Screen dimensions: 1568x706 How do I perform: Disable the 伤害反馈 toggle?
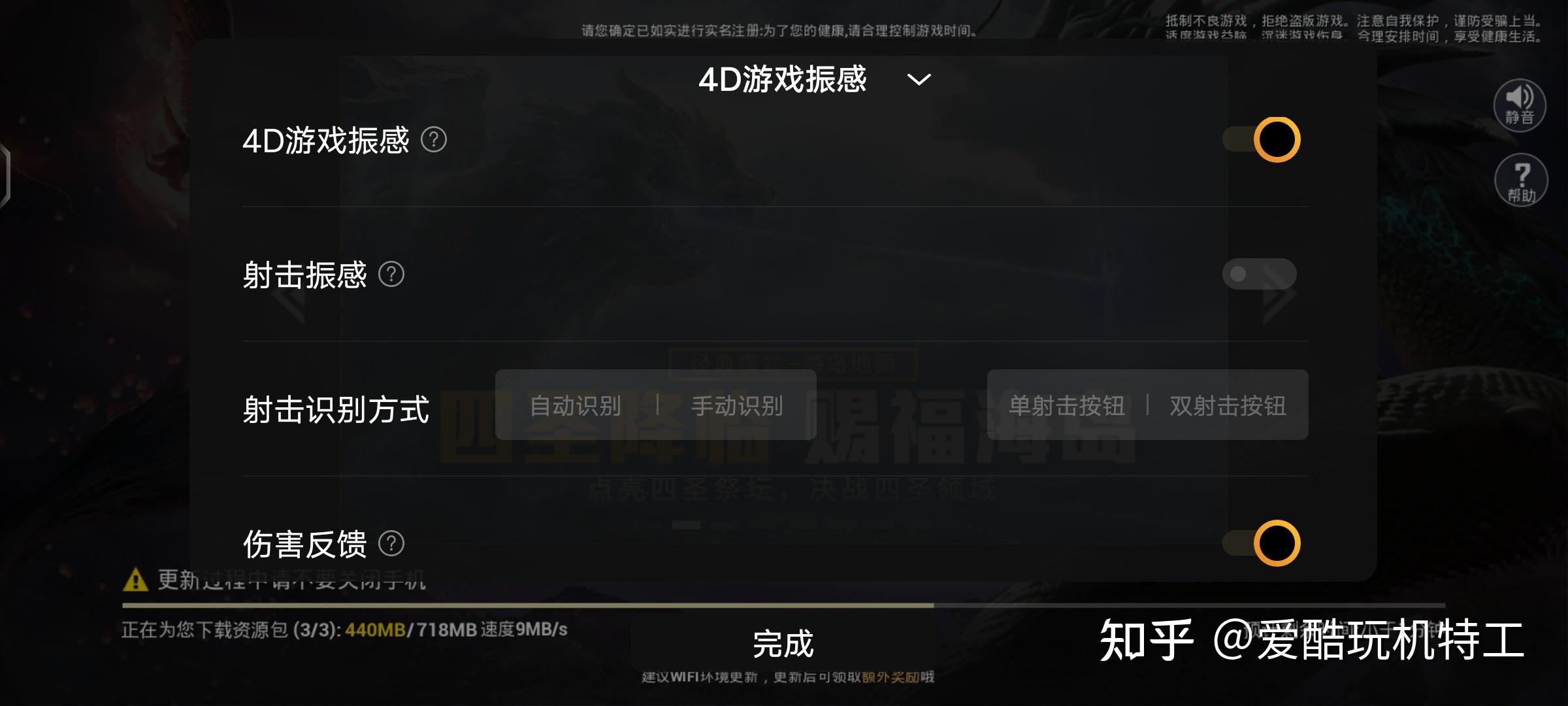(x=1261, y=543)
